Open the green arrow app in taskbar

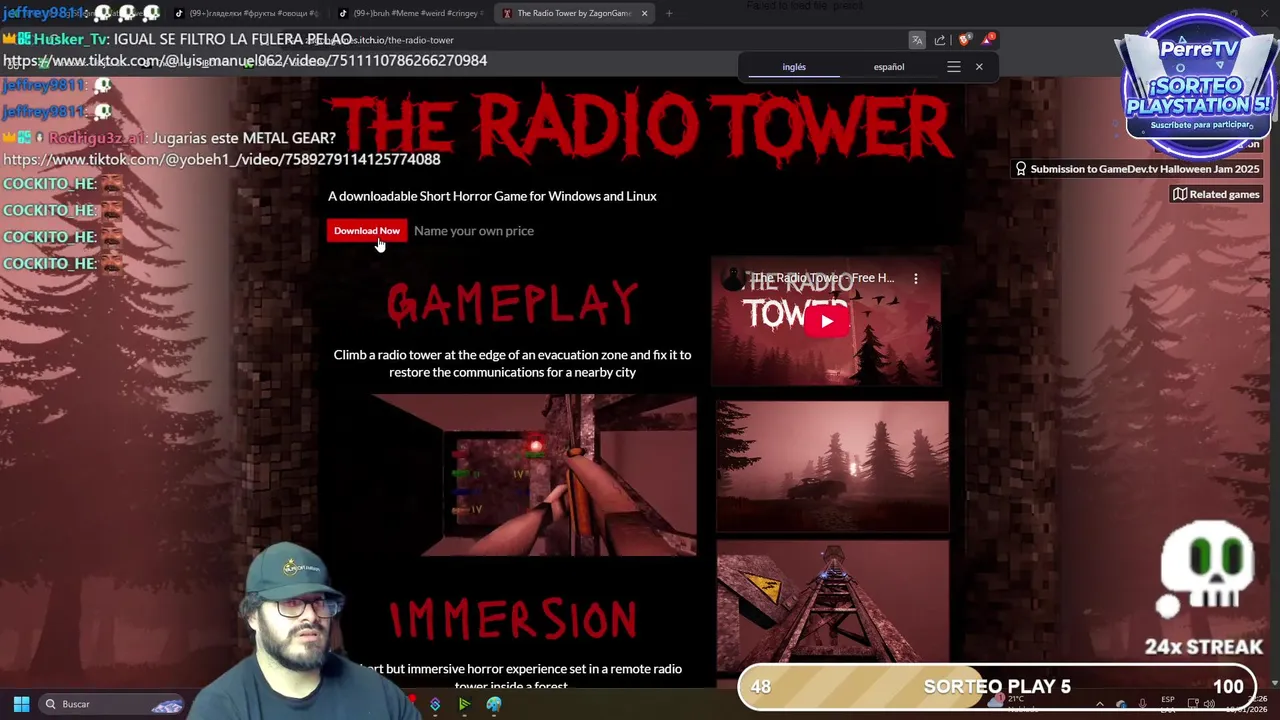click(464, 704)
